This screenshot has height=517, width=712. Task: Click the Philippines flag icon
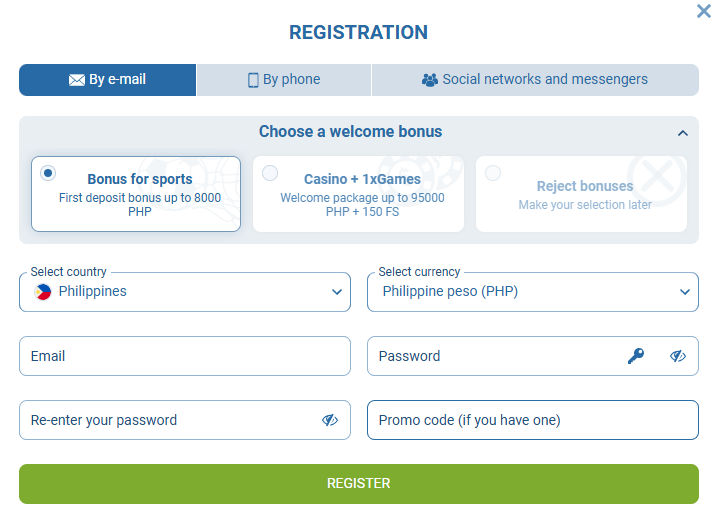[43, 292]
